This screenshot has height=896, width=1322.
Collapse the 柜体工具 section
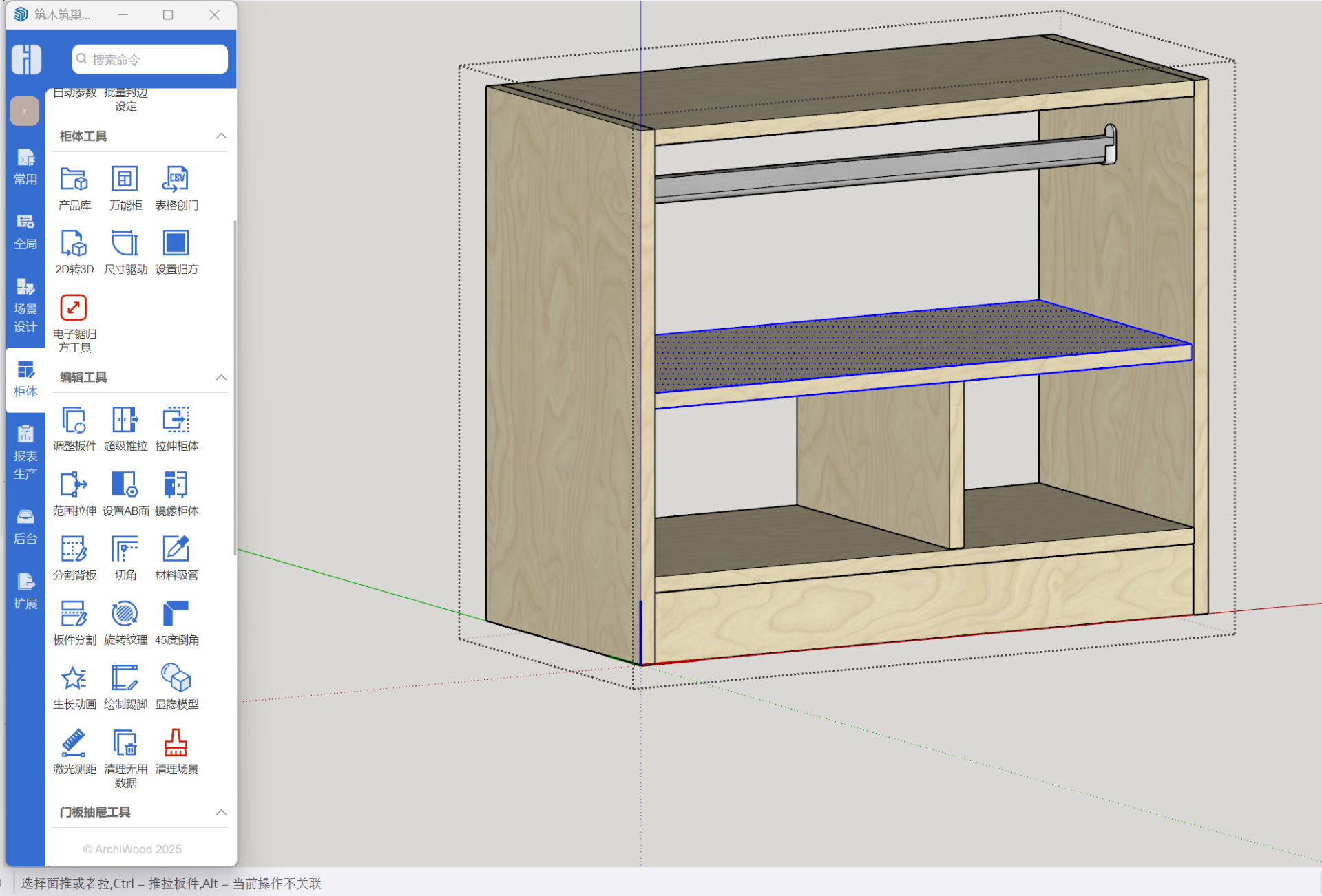tap(221, 136)
